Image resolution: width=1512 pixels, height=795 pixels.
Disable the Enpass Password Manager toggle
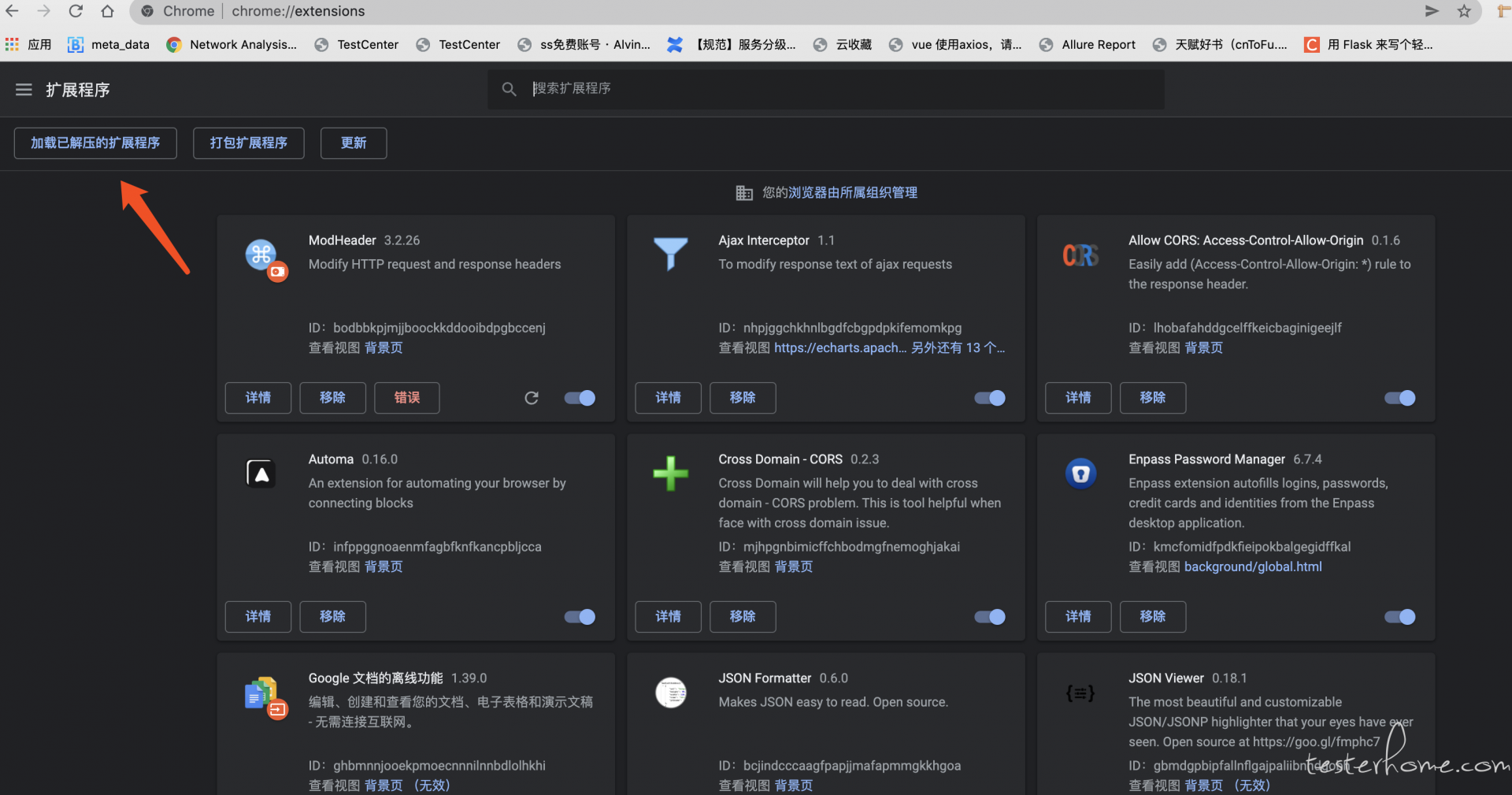(1400, 617)
